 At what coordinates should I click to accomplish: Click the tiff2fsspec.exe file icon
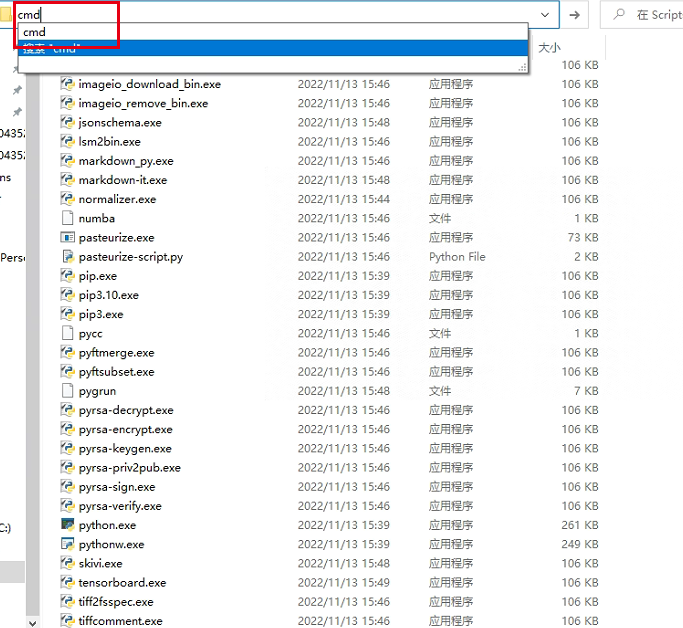click(x=68, y=601)
